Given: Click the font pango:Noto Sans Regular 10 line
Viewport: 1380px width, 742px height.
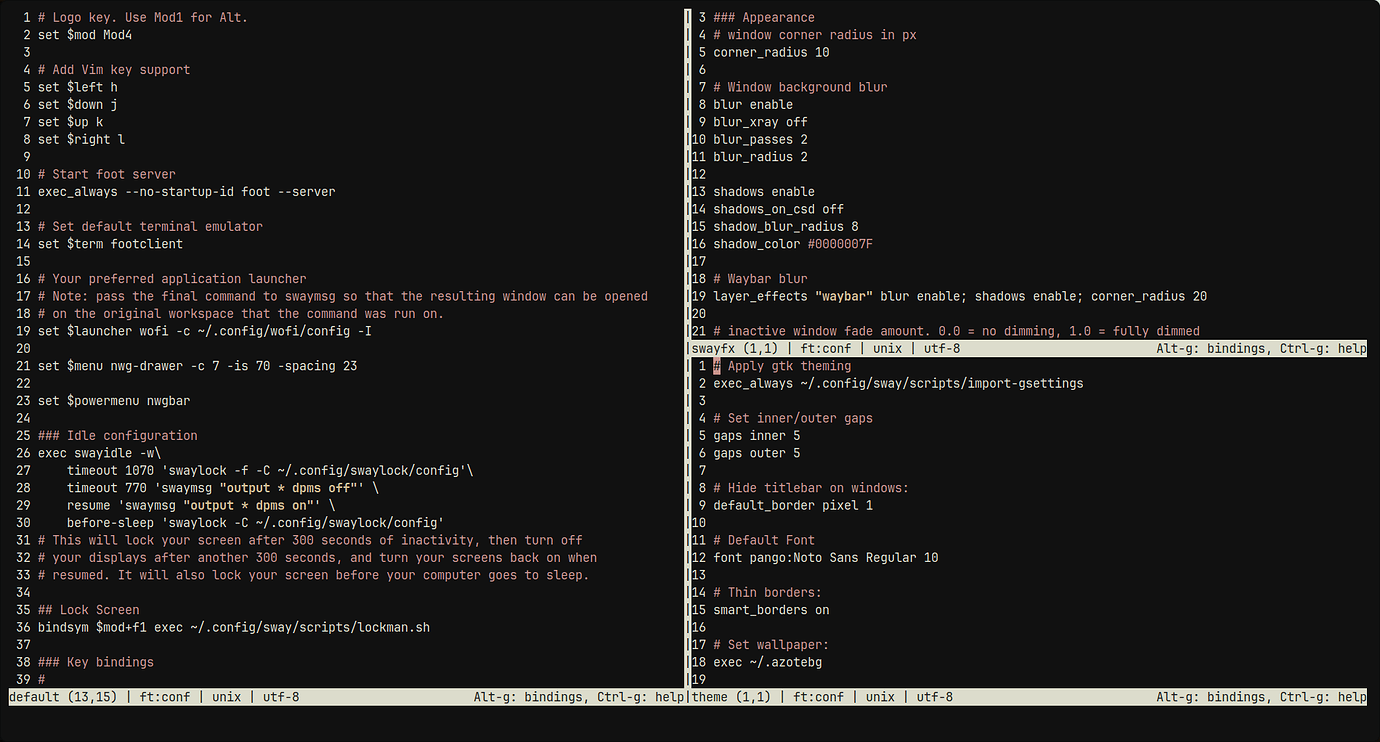Looking at the screenshot, I should [826, 557].
